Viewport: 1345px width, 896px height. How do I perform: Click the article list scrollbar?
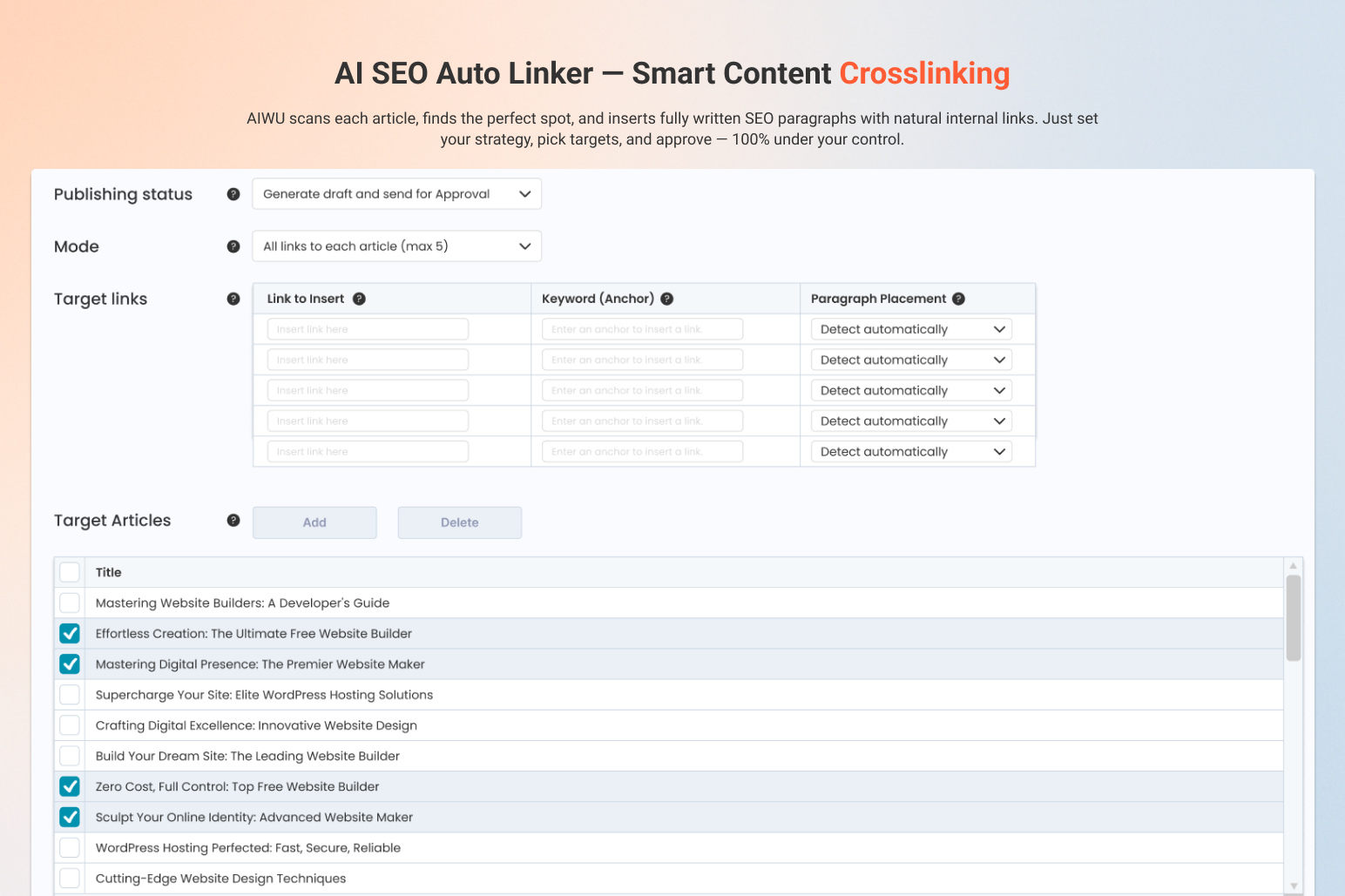1294,618
